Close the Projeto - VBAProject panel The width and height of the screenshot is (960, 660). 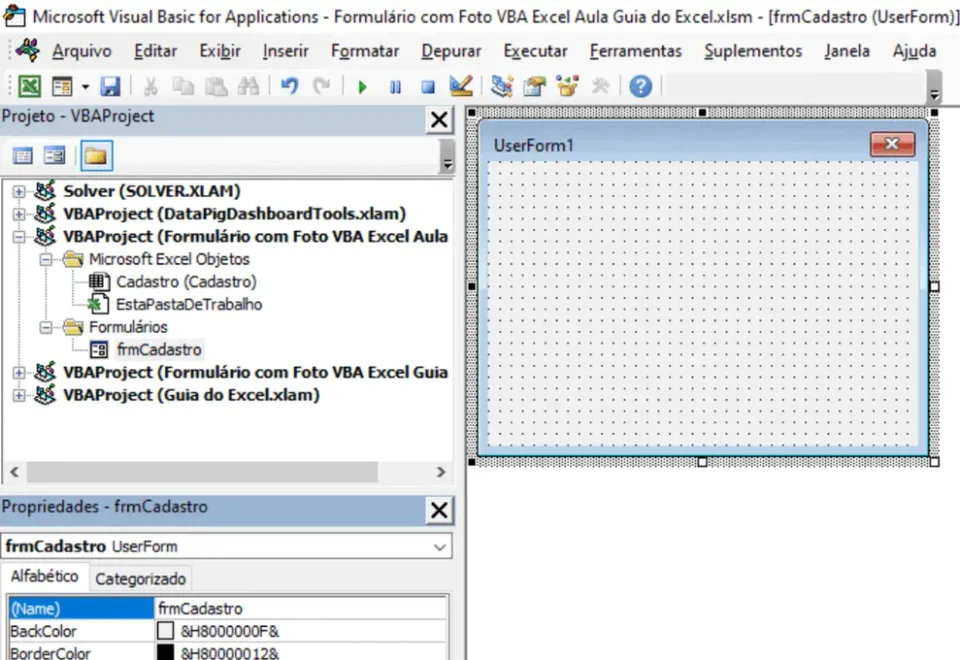[x=439, y=120]
